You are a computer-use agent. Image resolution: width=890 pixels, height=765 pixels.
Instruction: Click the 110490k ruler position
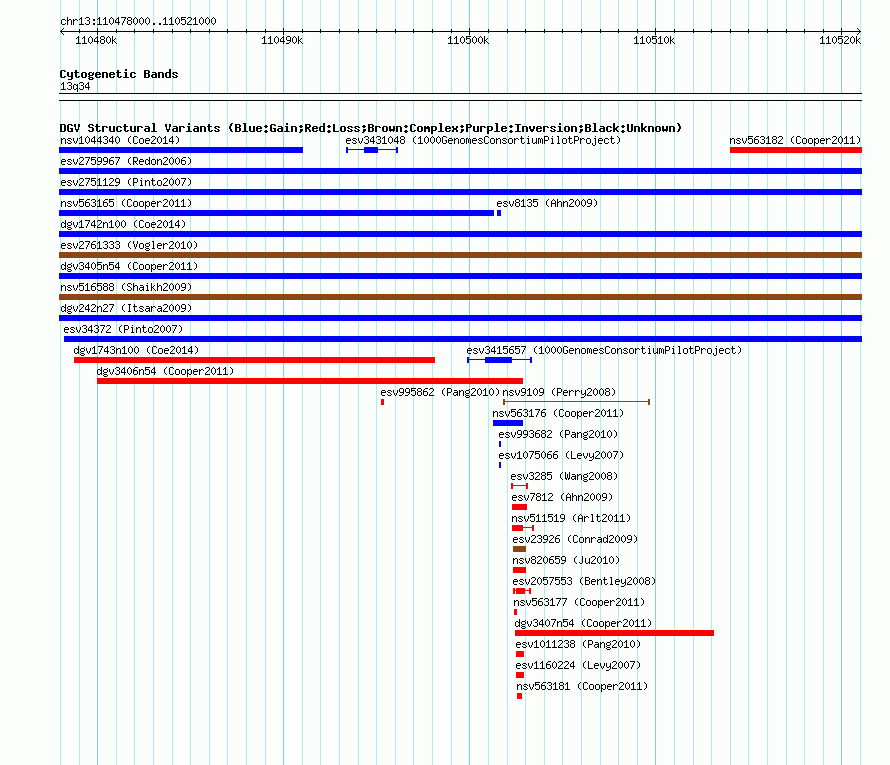(282, 40)
